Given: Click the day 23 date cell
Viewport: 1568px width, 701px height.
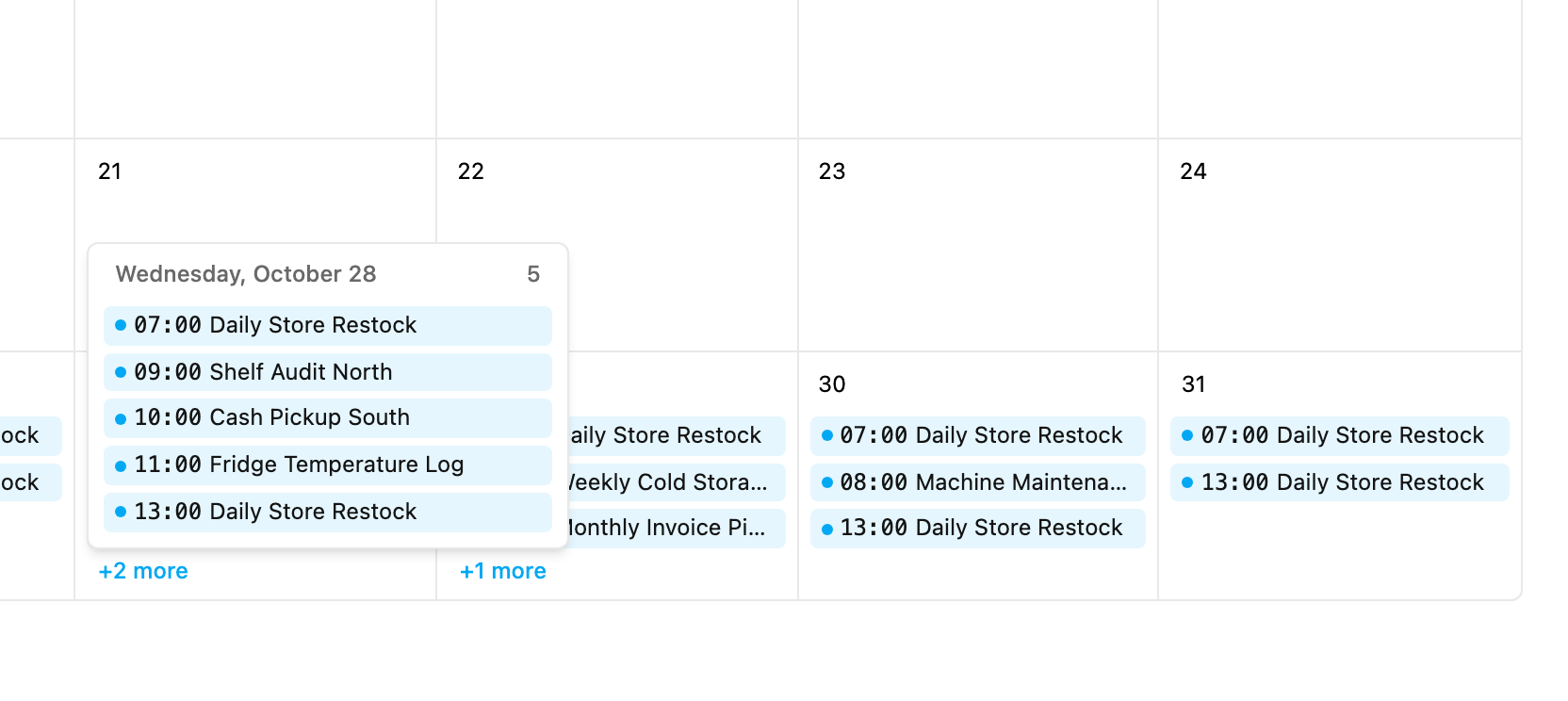Looking at the screenshot, I should point(978,245).
